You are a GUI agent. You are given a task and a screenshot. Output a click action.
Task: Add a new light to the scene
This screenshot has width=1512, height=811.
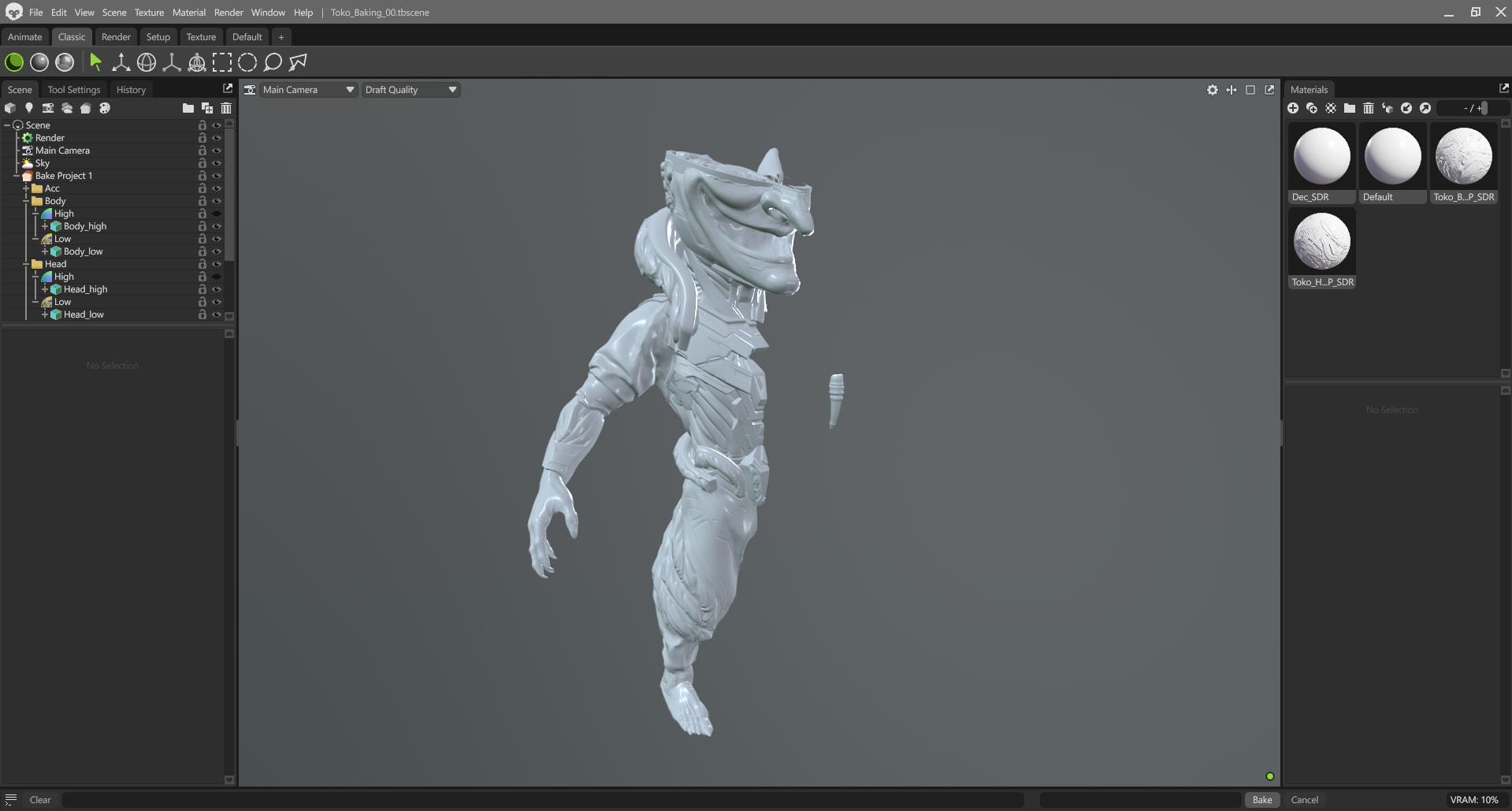click(x=29, y=108)
